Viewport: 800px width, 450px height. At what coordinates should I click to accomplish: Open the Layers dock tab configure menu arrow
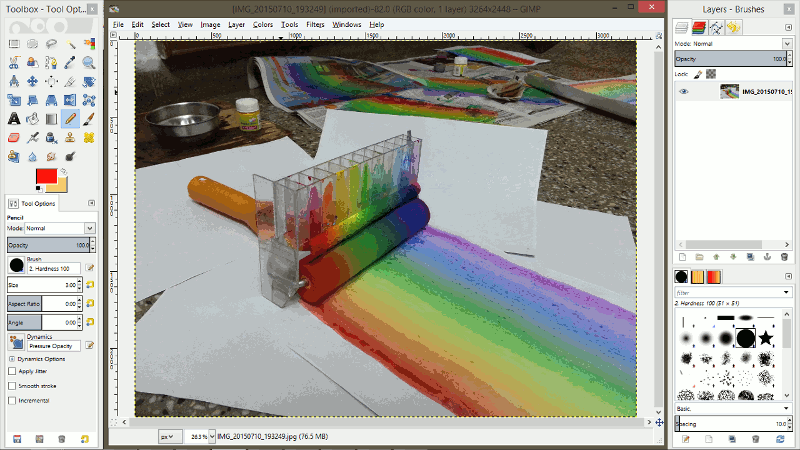(x=788, y=27)
